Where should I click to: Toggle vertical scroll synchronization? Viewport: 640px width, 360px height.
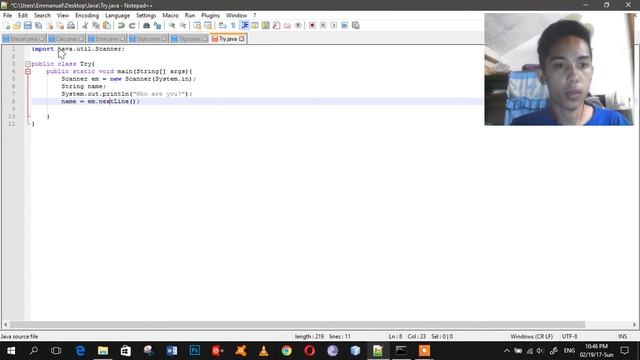(197, 25)
